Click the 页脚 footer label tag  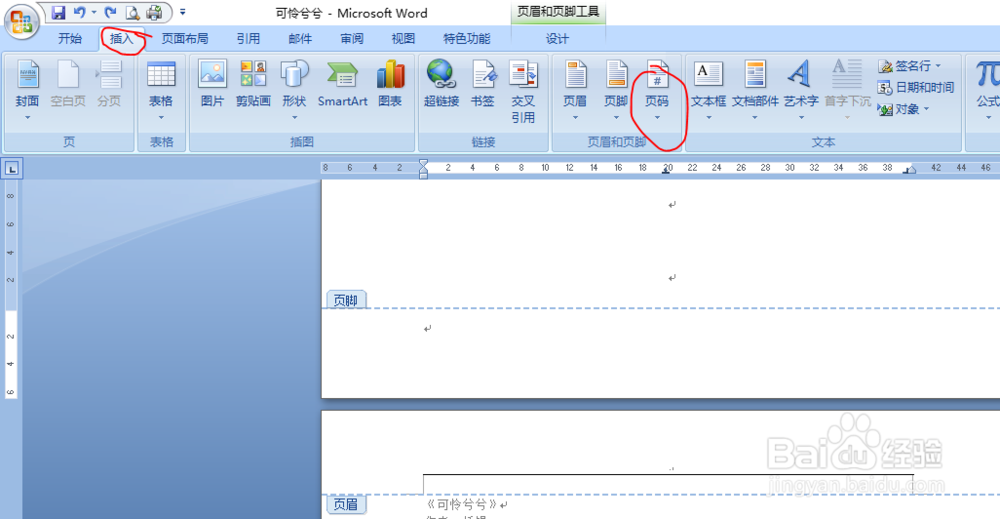(x=346, y=300)
